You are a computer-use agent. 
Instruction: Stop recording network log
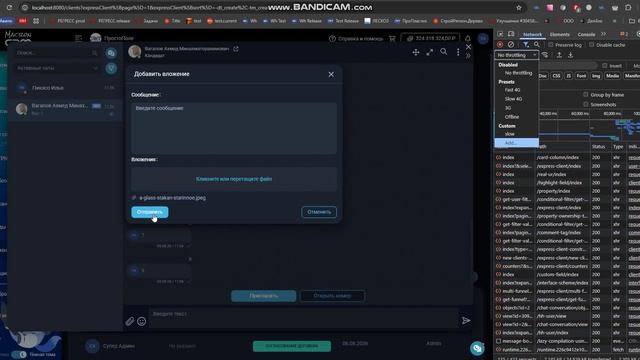[500, 44]
